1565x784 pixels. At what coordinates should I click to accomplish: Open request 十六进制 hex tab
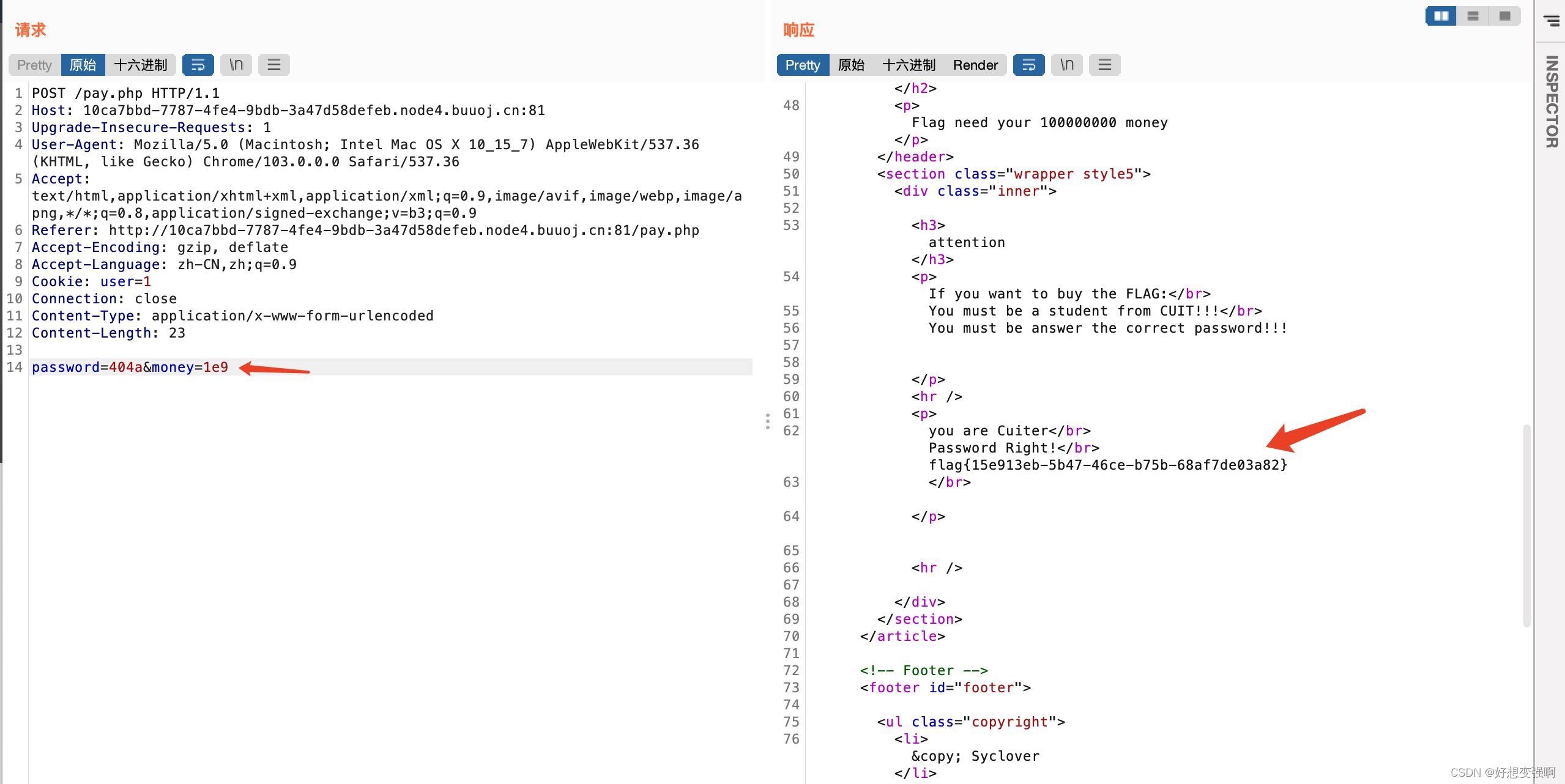click(x=141, y=65)
